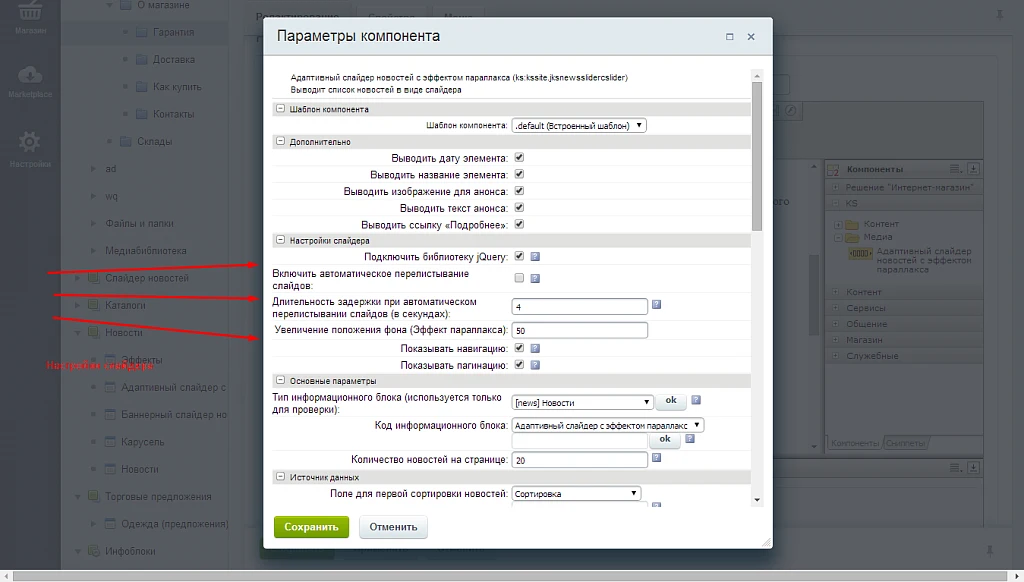Open help for automatic slide switching
This screenshot has height=582, width=1024.
tap(535, 279)
